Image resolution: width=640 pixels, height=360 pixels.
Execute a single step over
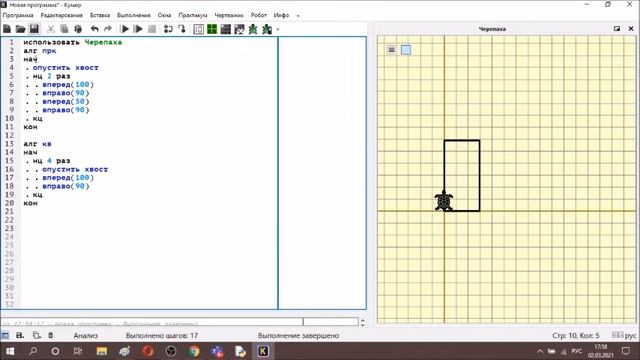pos(168,29)
